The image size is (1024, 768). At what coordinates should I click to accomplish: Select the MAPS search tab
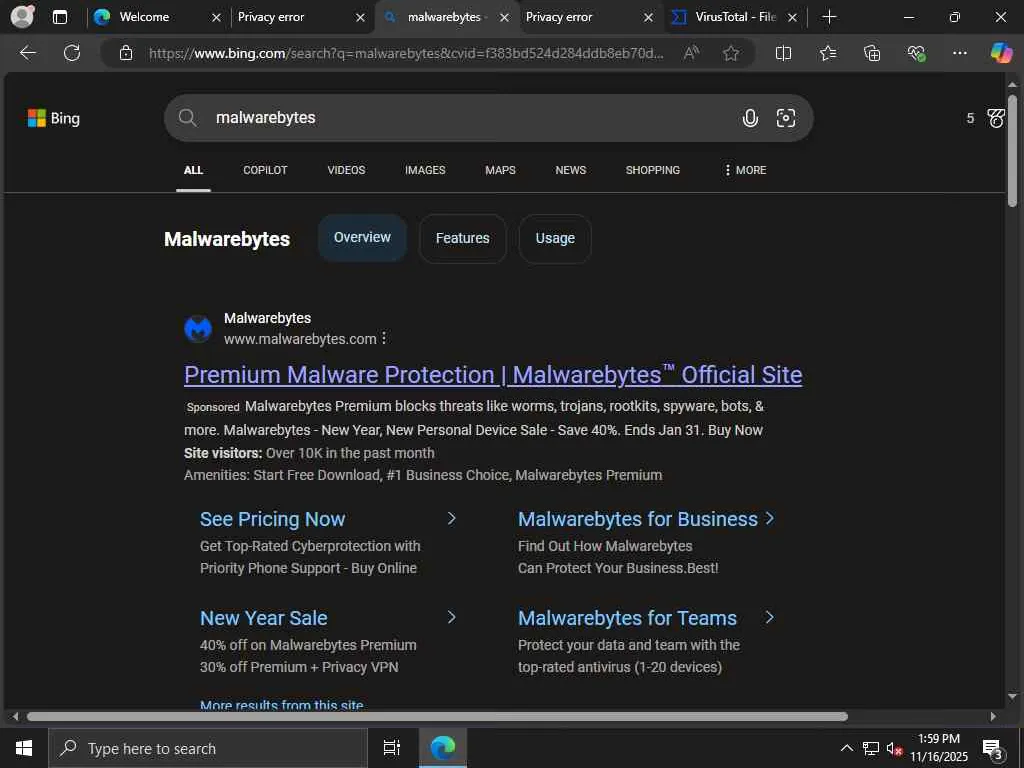pyautogui.click(x=500, y=170)
